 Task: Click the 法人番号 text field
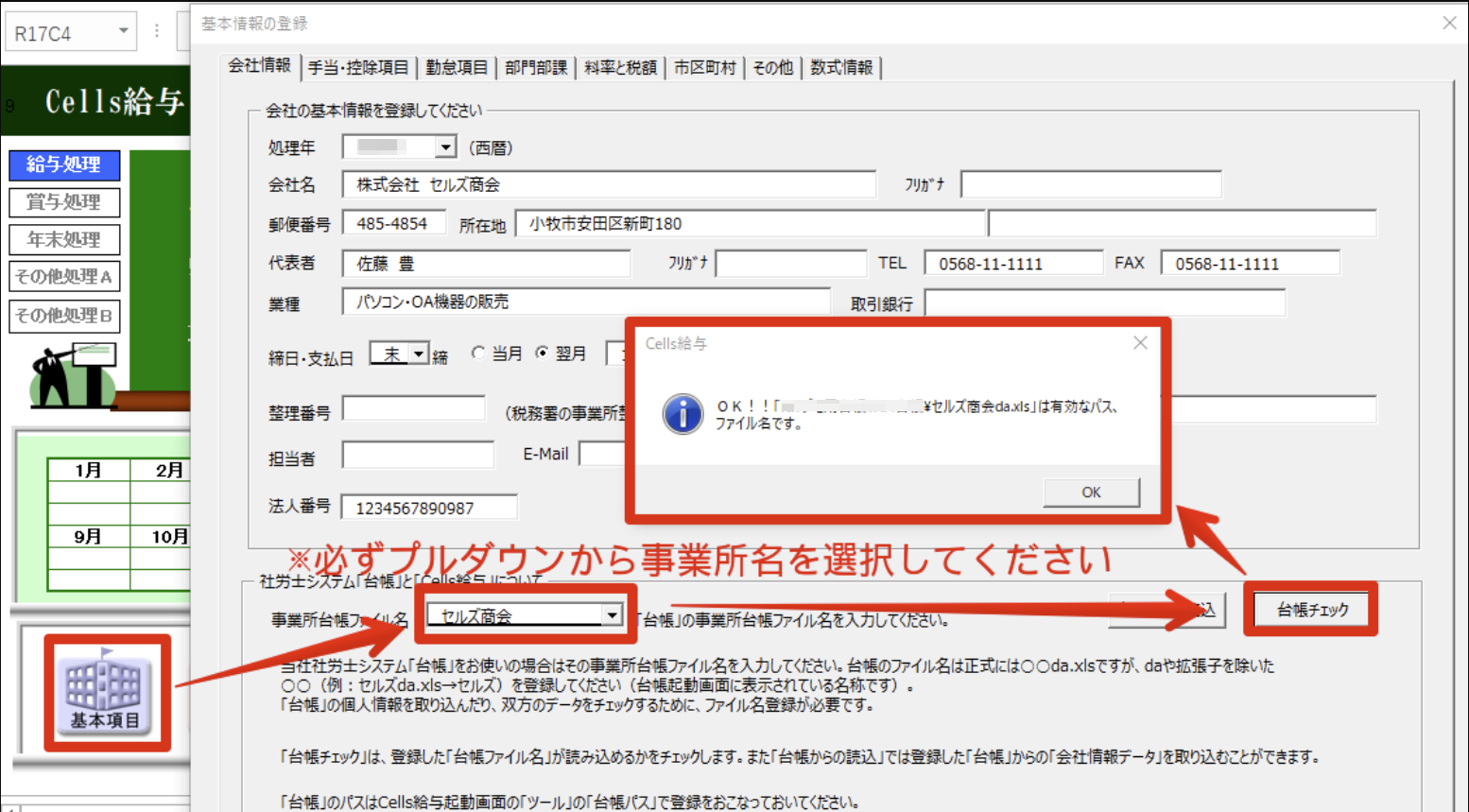[x=429, y=509]
